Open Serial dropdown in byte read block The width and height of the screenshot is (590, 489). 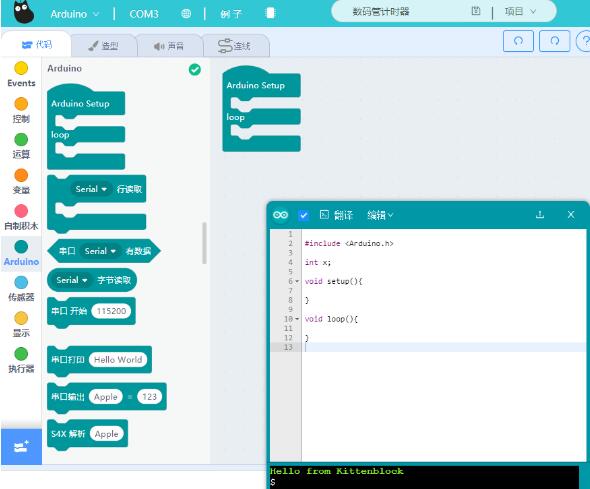(71, 280)
